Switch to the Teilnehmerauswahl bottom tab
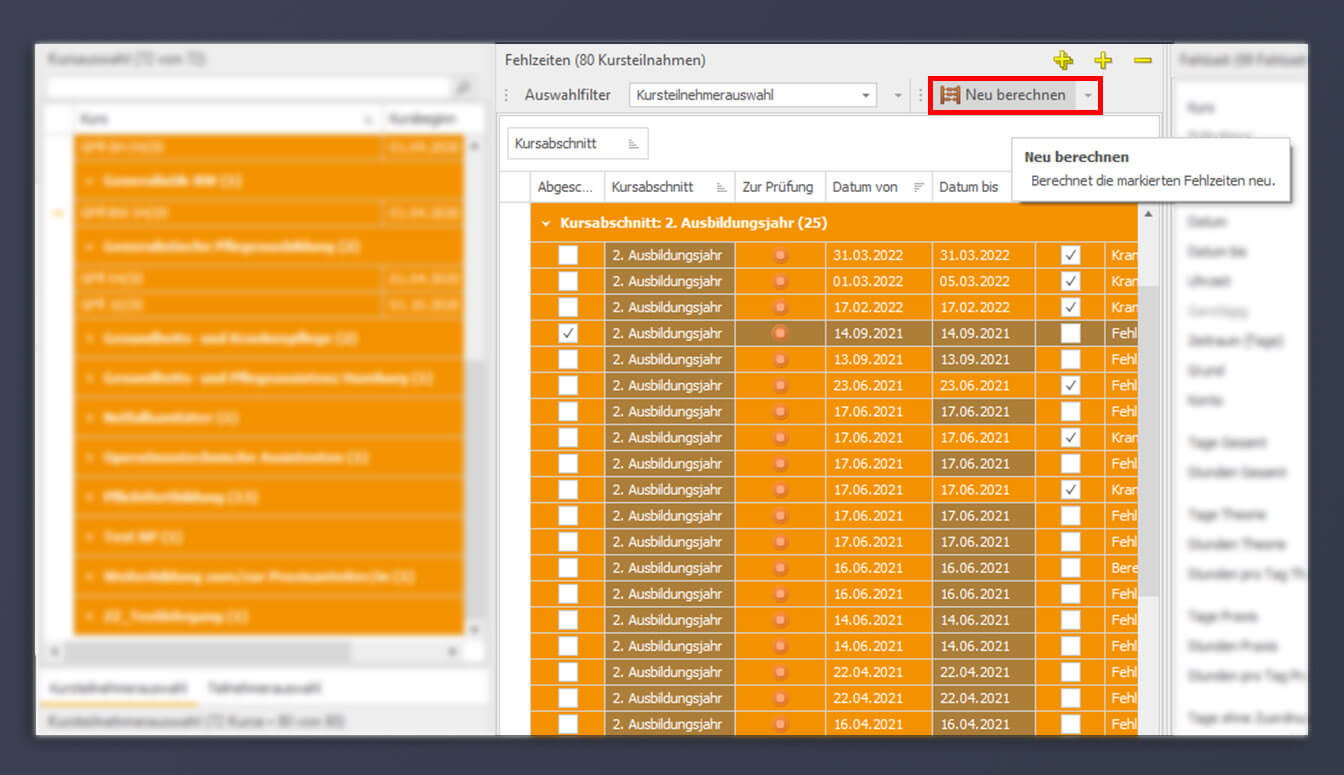Image resolution: width=1344 pixels, height=775 pixels. pos(264,688)
